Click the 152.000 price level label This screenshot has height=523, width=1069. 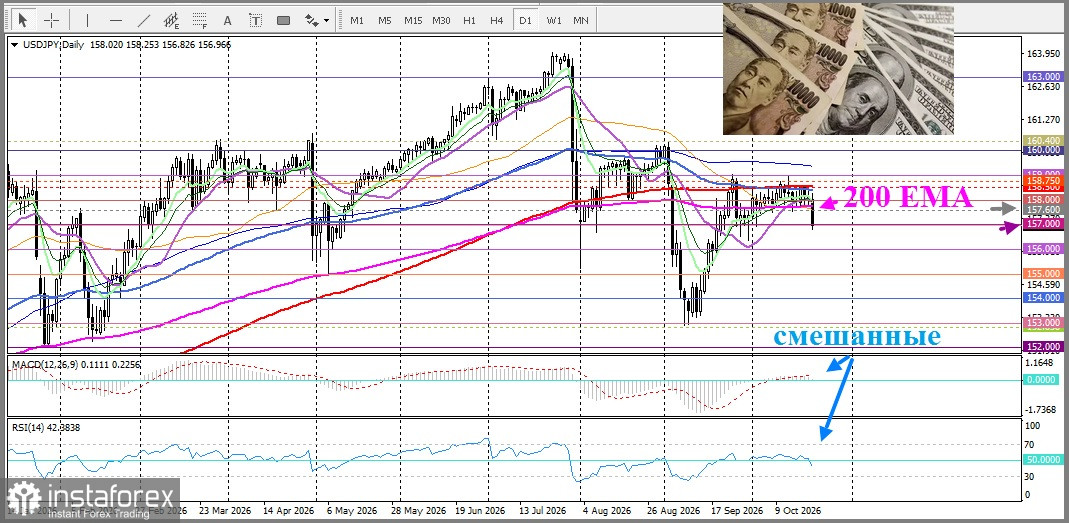coord(1043,347)
